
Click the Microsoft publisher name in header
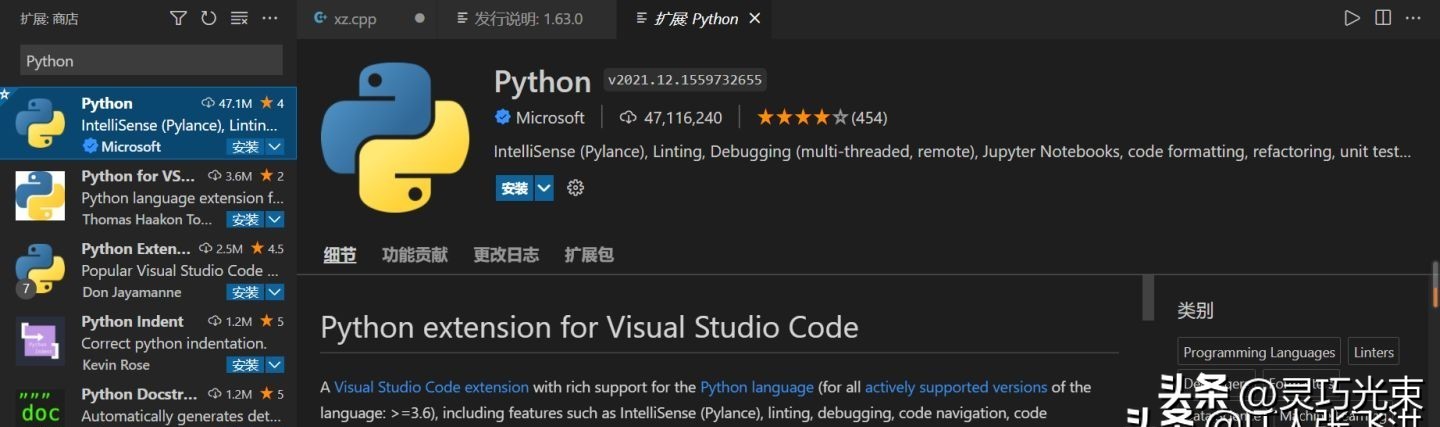[x=550, y=118]
